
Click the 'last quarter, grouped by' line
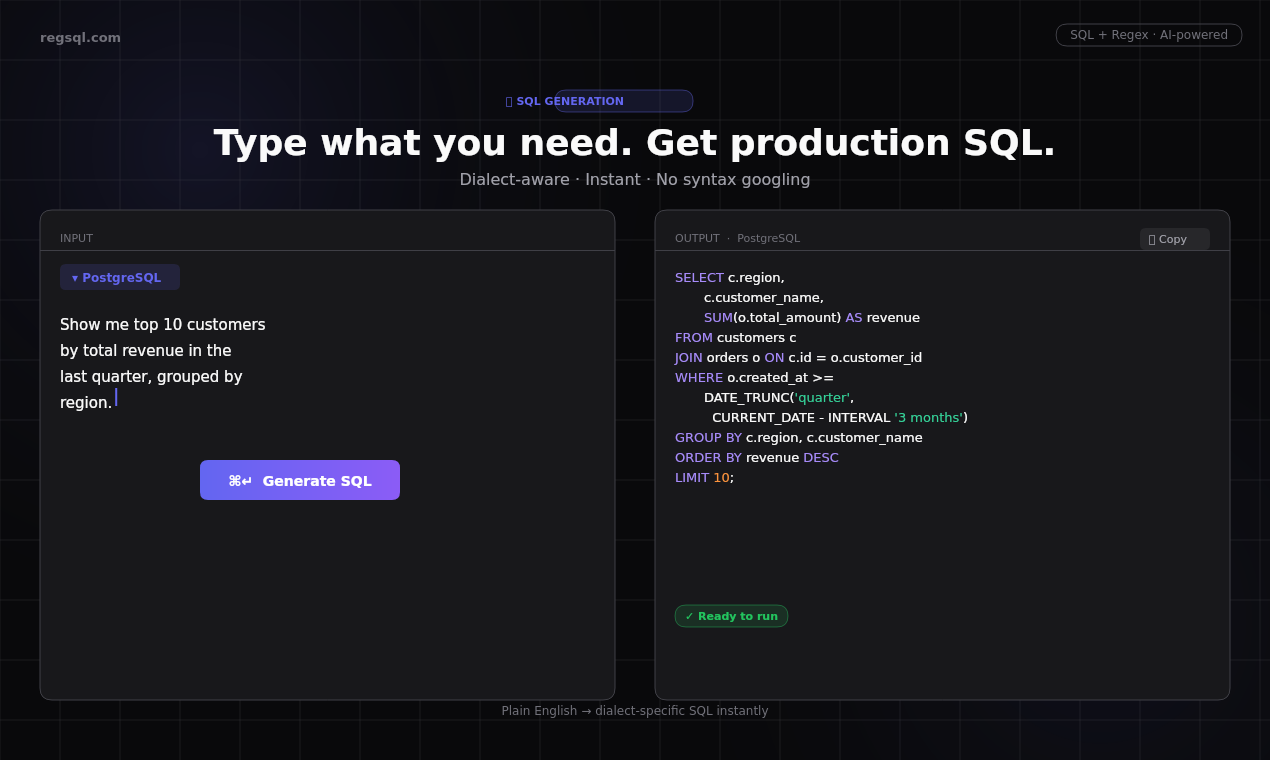click(151, 377)
